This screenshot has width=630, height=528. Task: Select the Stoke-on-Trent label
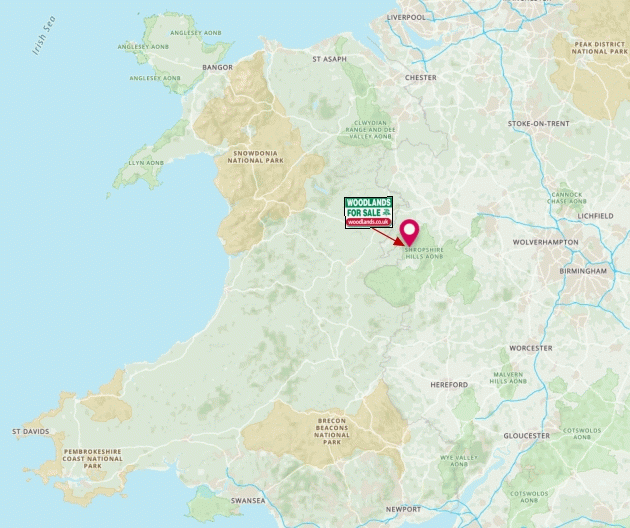(538, 124)
